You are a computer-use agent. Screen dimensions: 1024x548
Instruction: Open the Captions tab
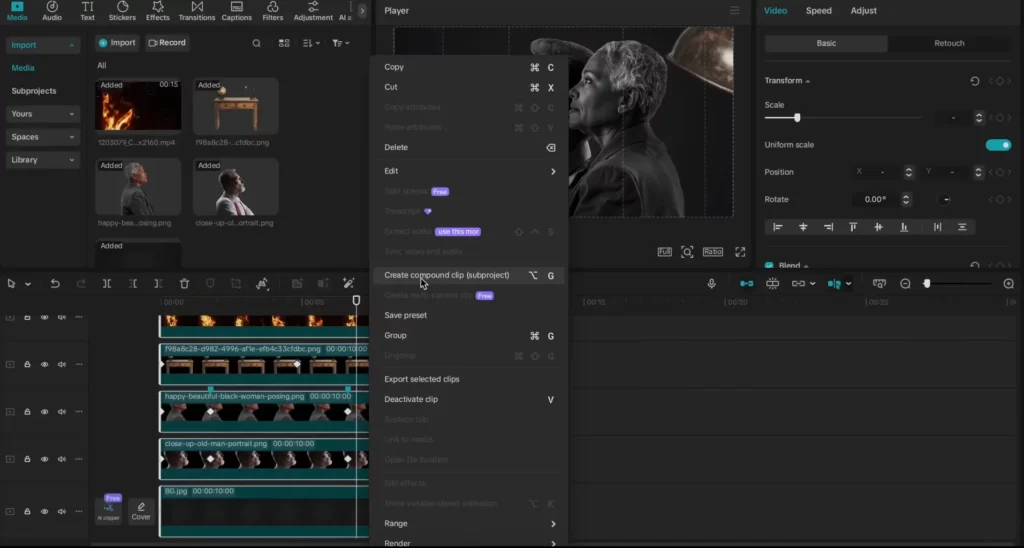click(236, 11)
